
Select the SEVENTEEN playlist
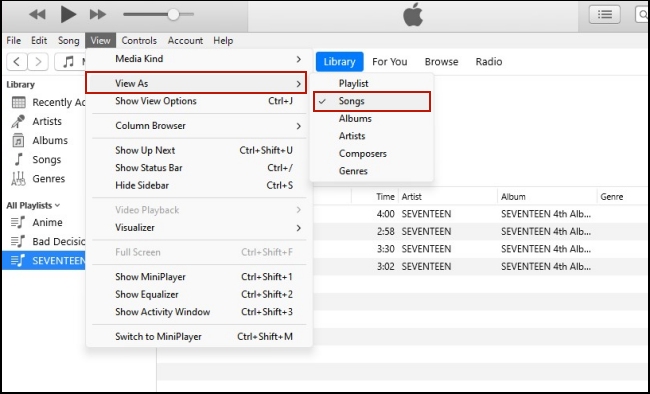(x=44, y=261)
